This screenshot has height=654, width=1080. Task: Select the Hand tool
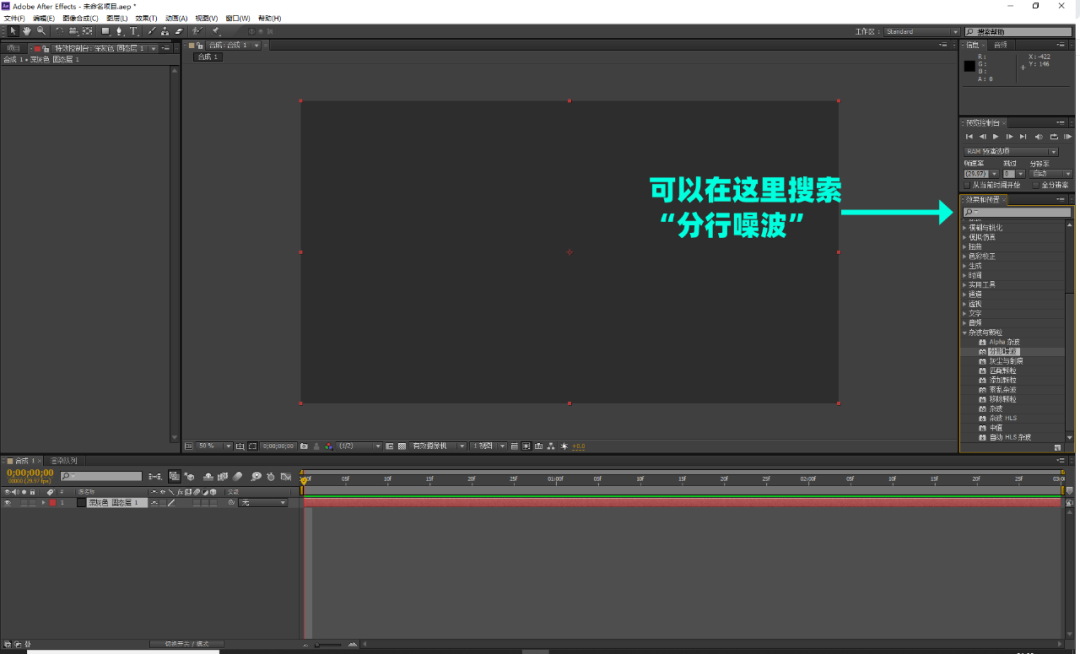tap(27, 31)
